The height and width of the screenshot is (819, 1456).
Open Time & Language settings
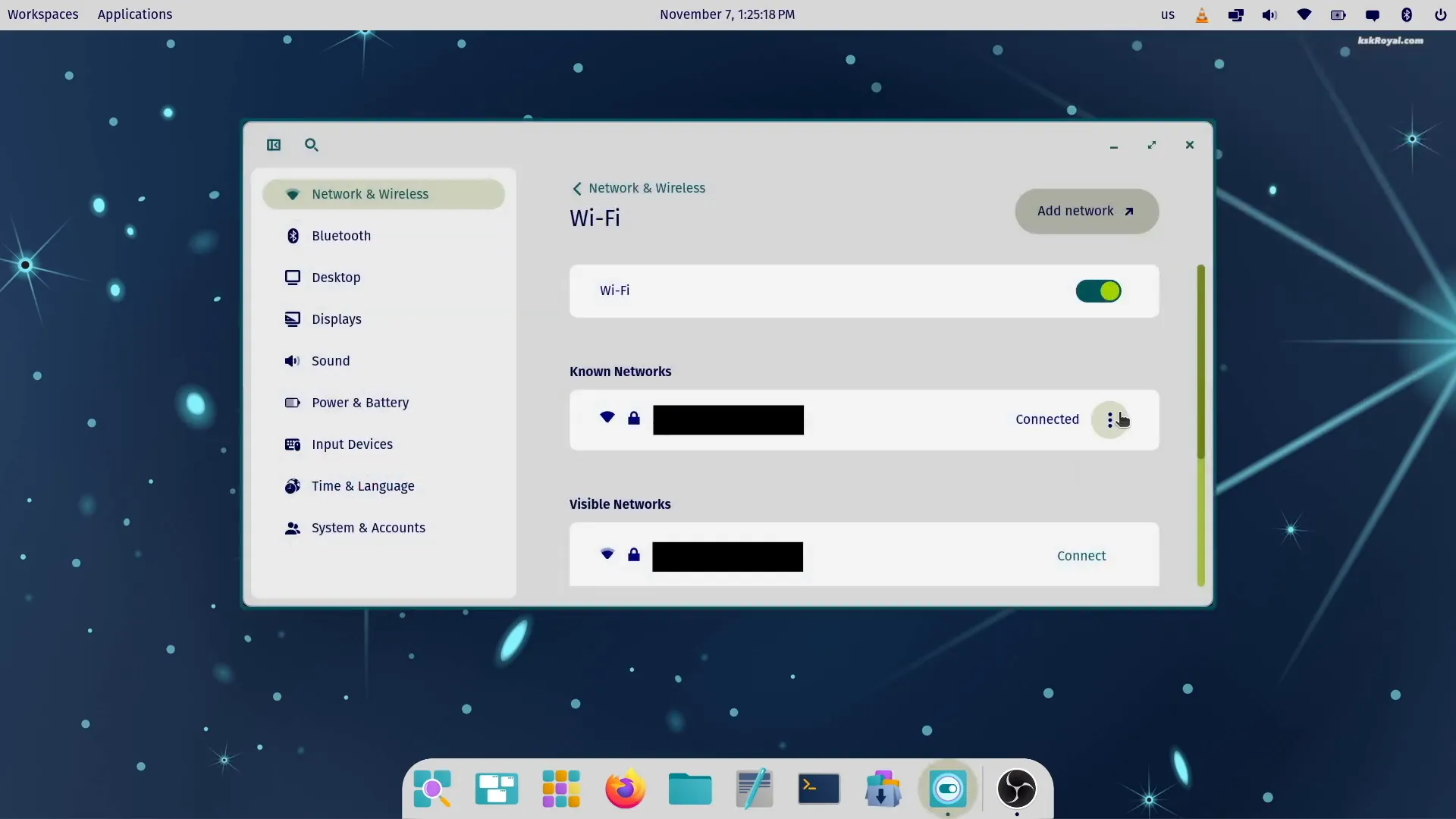(384, 486)
